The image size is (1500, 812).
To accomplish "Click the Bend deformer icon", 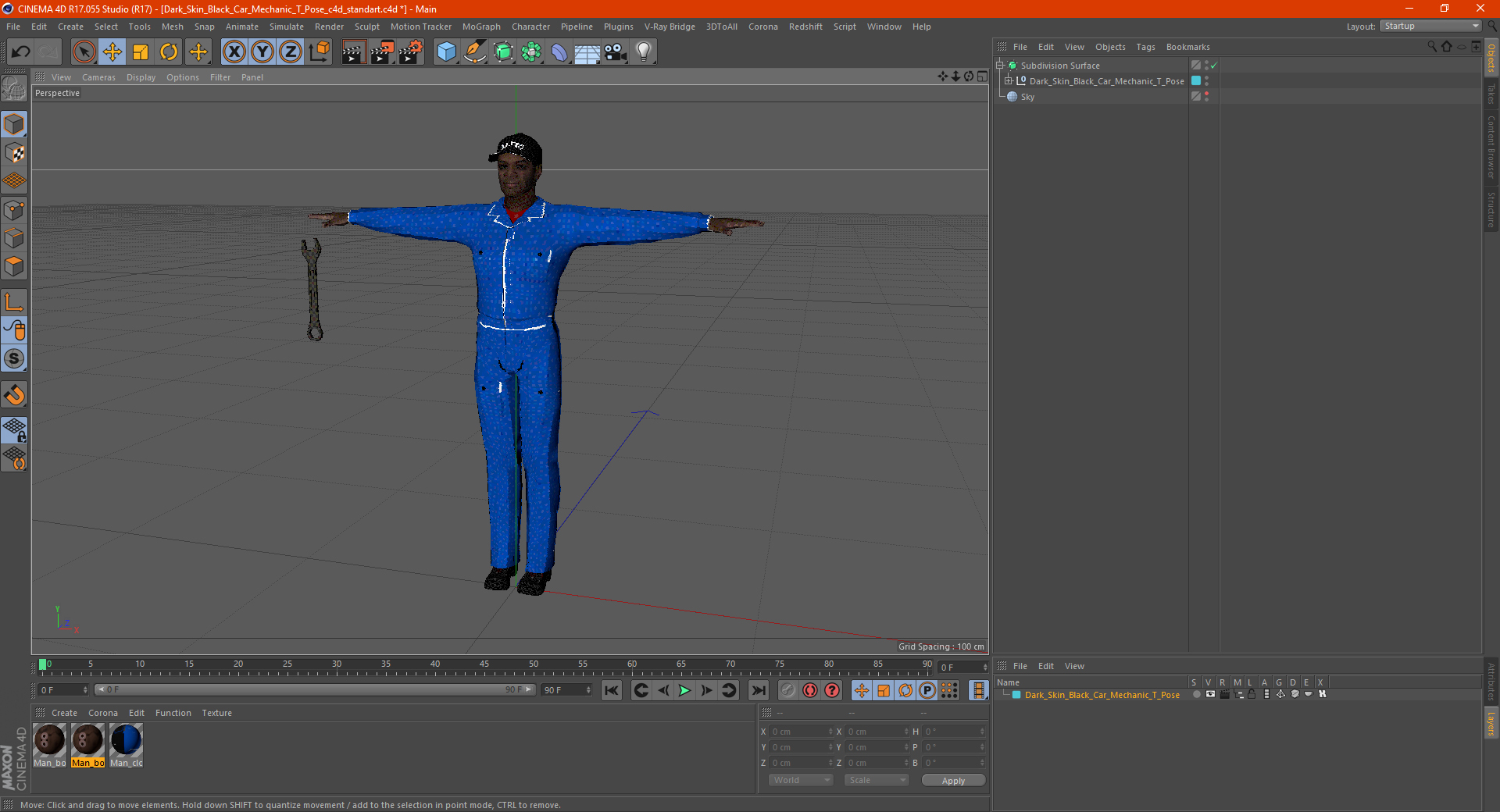I will 559,52.
